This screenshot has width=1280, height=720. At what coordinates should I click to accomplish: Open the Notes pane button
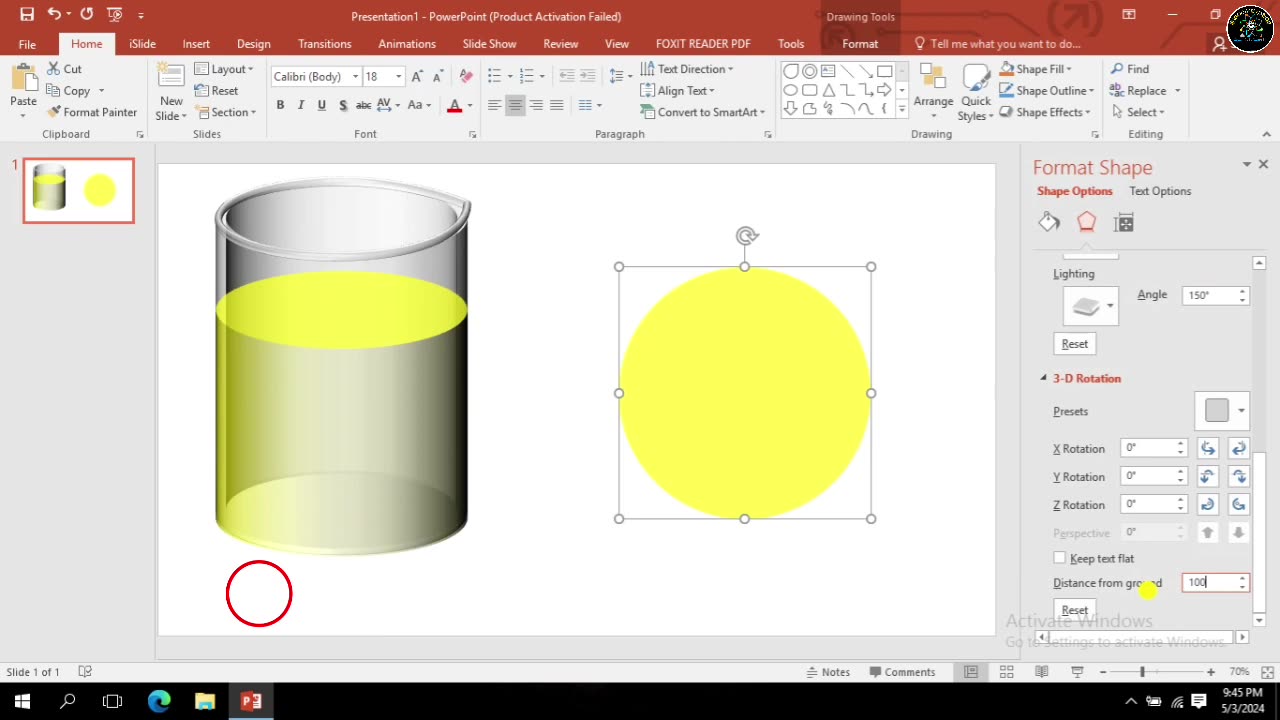(x=828, y=672)
